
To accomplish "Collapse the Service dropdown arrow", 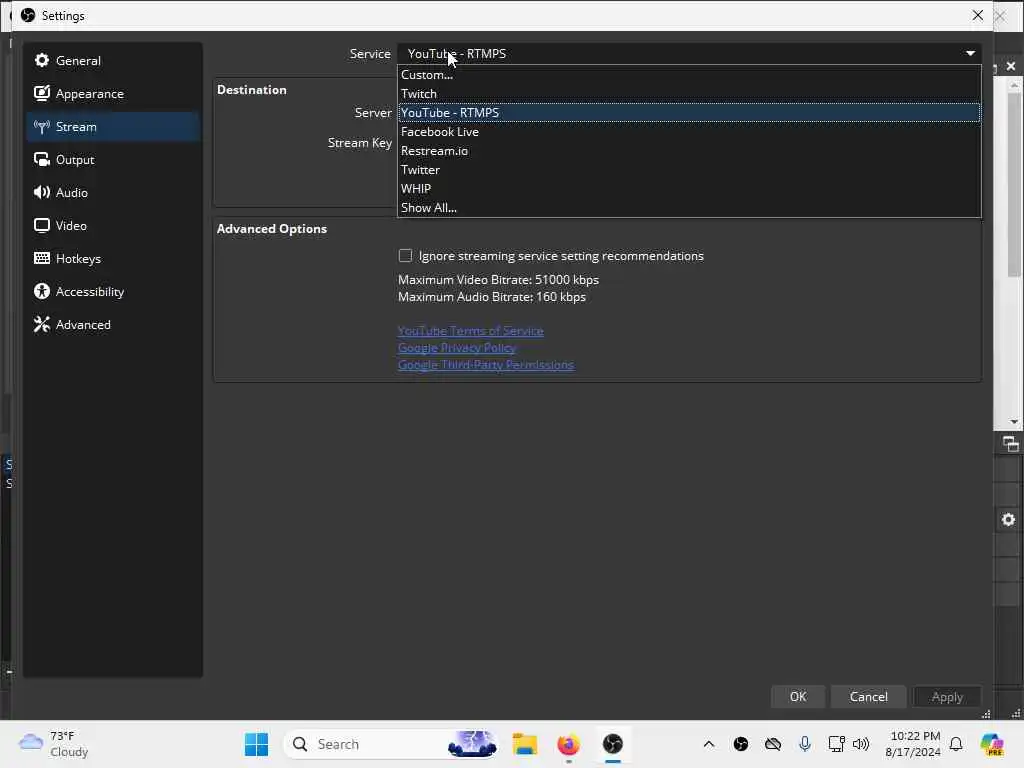I will [970, 54].
